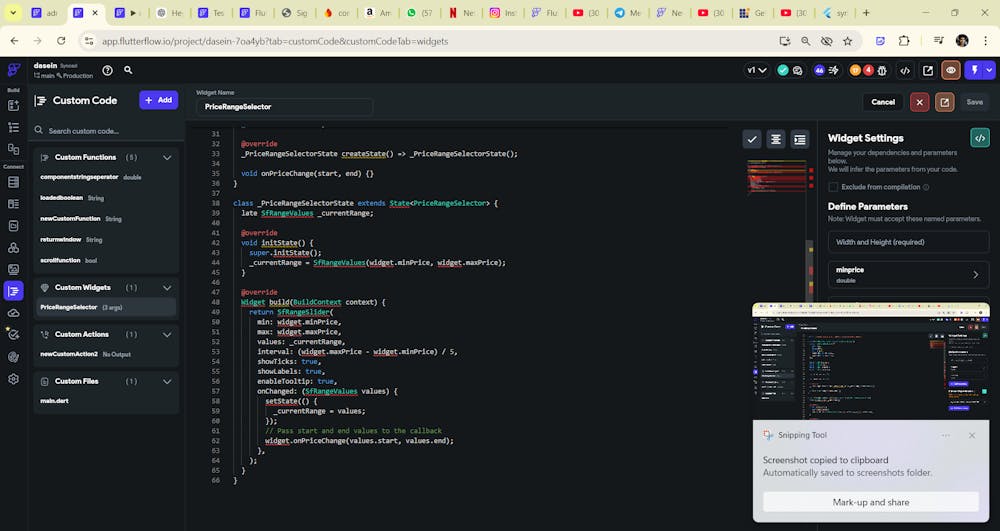The width and height of the screenshot is (1000, 531).
Task: Open the Help question mark icon
Action: 108,70
